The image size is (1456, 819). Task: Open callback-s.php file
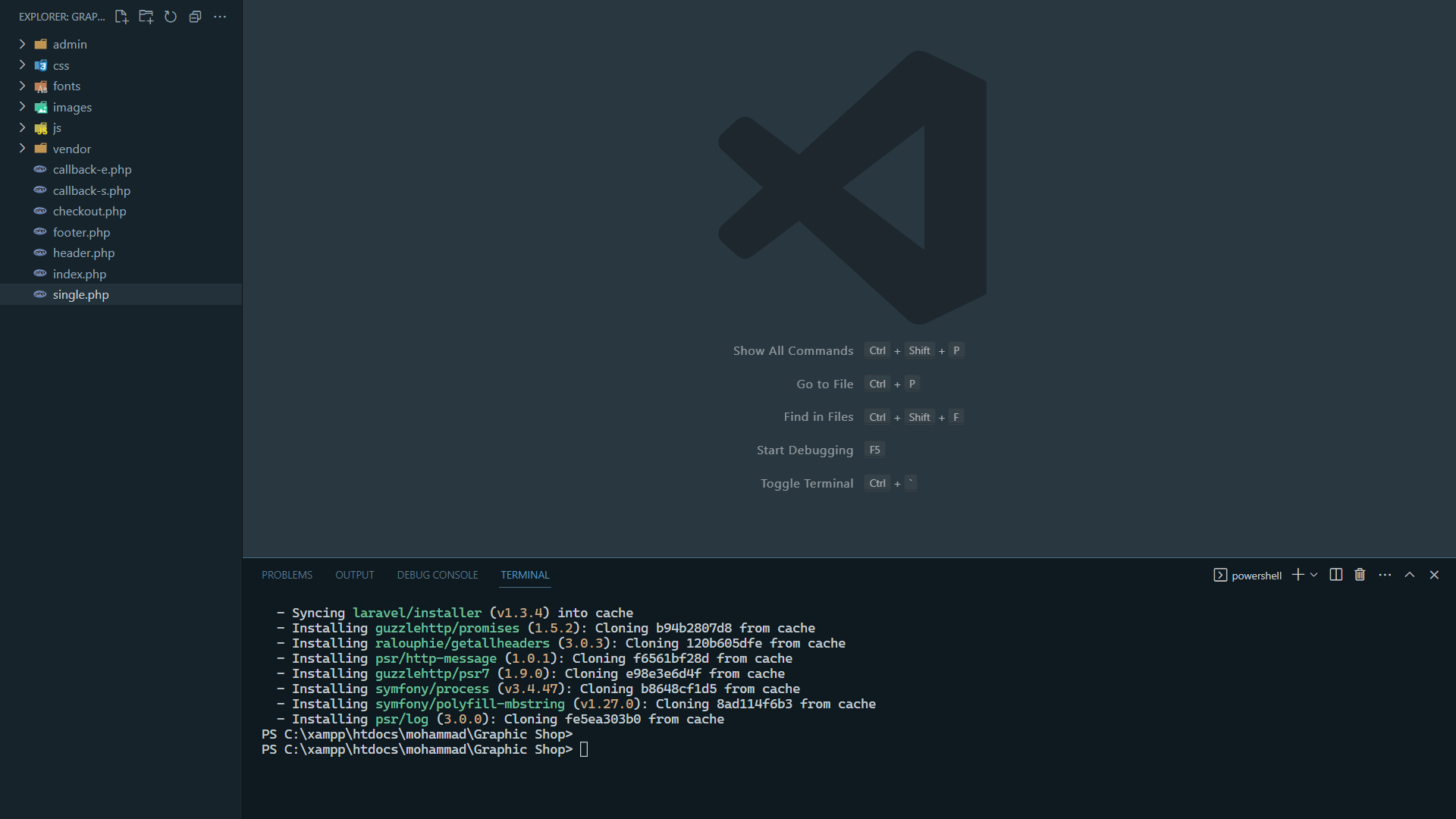[x=121, y=190]
